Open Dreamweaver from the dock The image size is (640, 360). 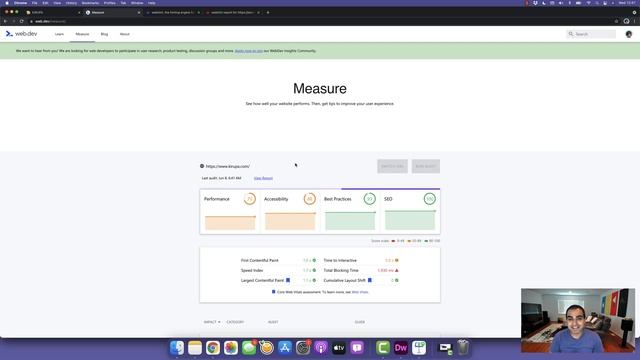coord(401,348)
